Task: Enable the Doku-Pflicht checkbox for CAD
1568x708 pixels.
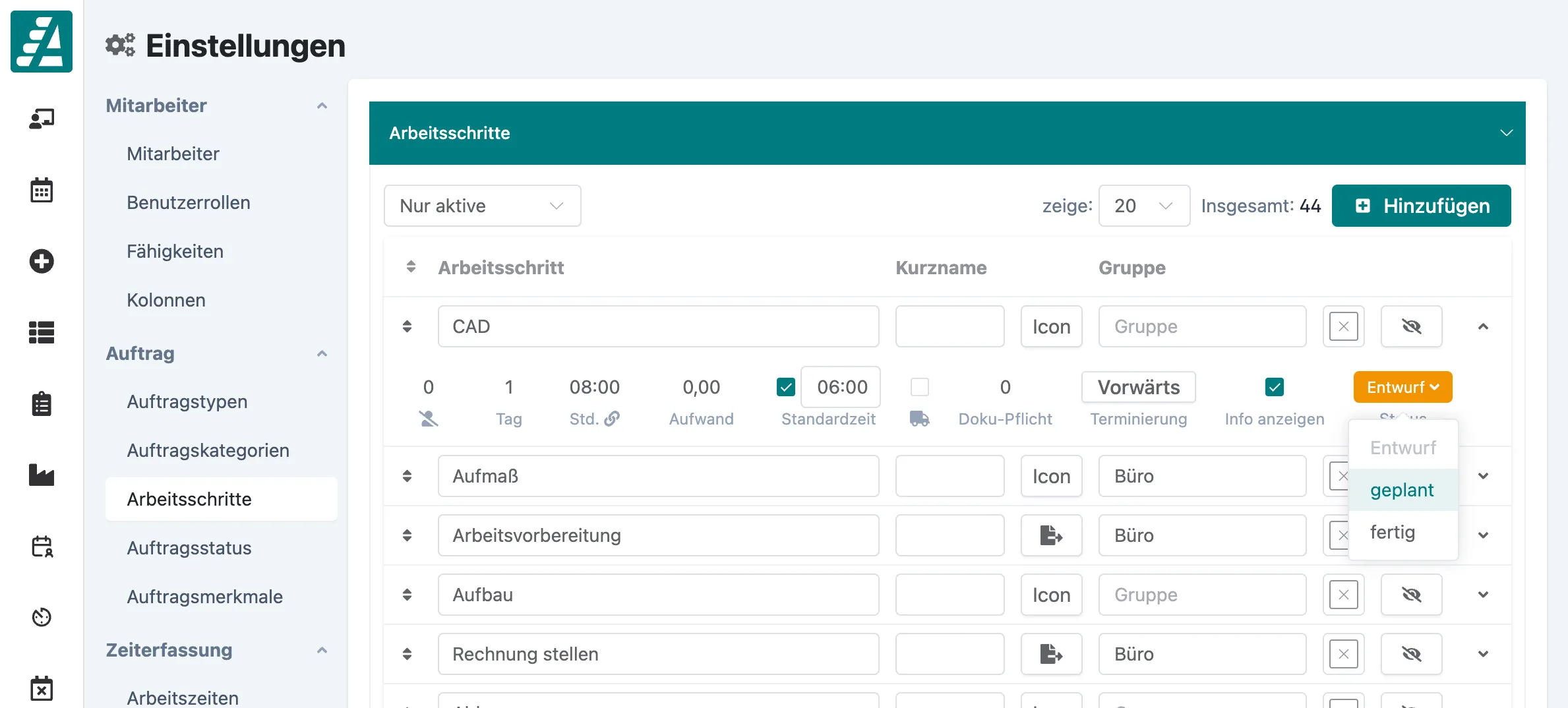Action: 920,387
